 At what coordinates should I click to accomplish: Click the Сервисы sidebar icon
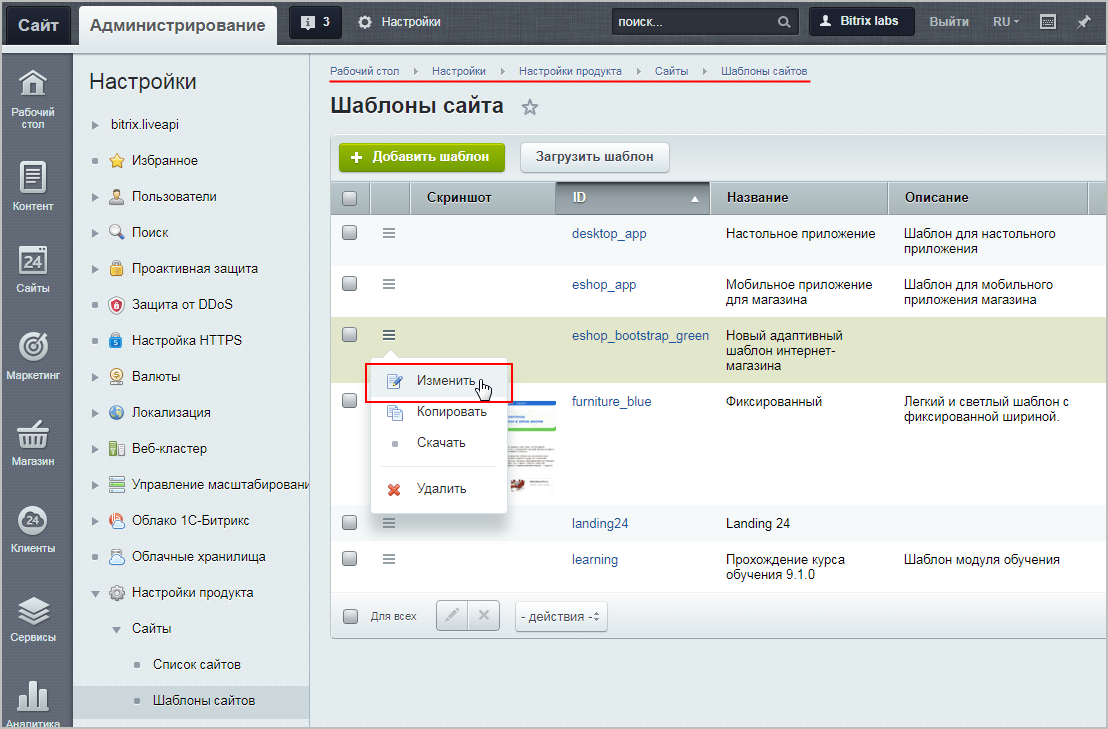click(x=33, y=618)
